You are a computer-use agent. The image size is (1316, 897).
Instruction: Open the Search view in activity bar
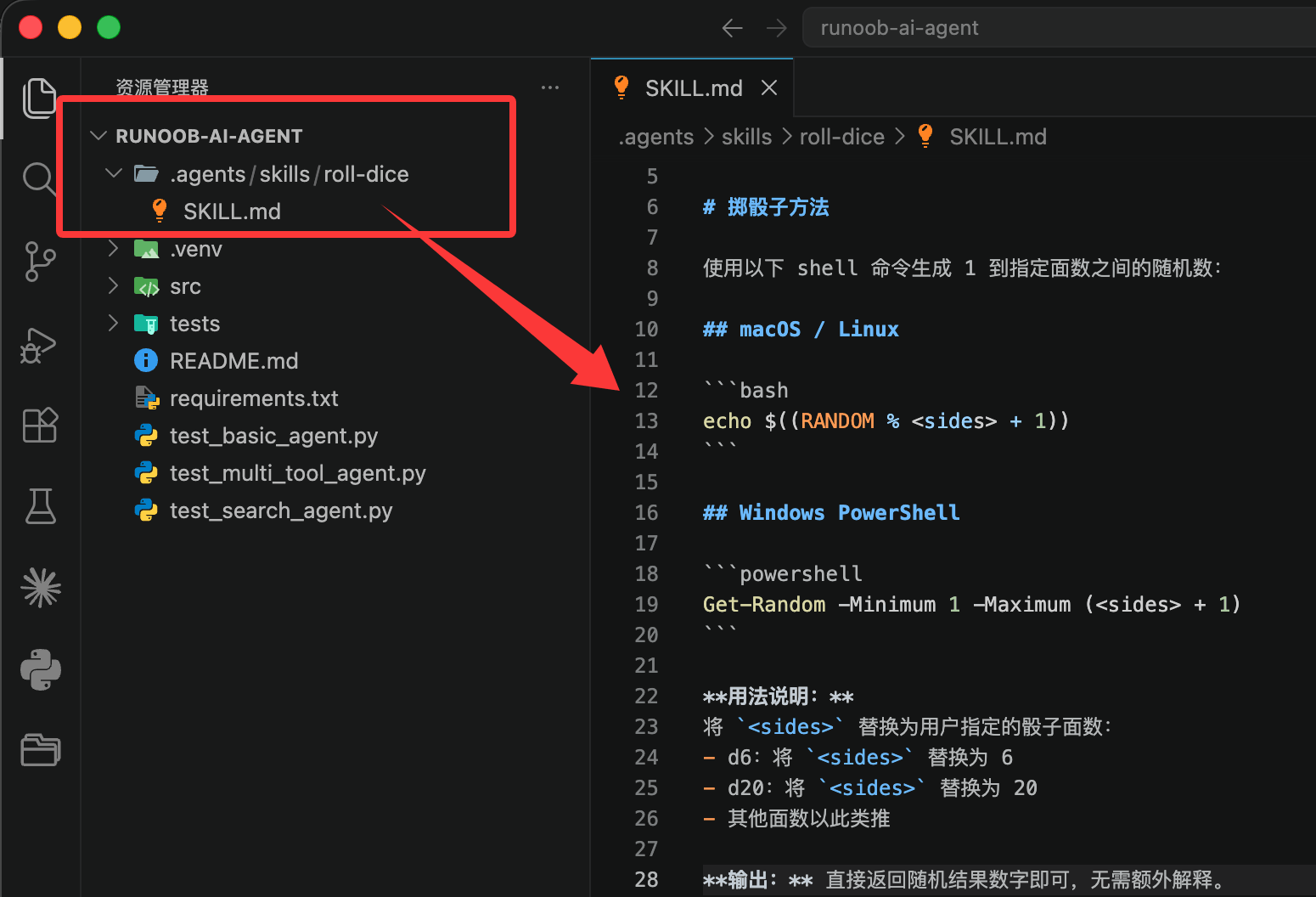pyautogui.click(x=39, y=179)
